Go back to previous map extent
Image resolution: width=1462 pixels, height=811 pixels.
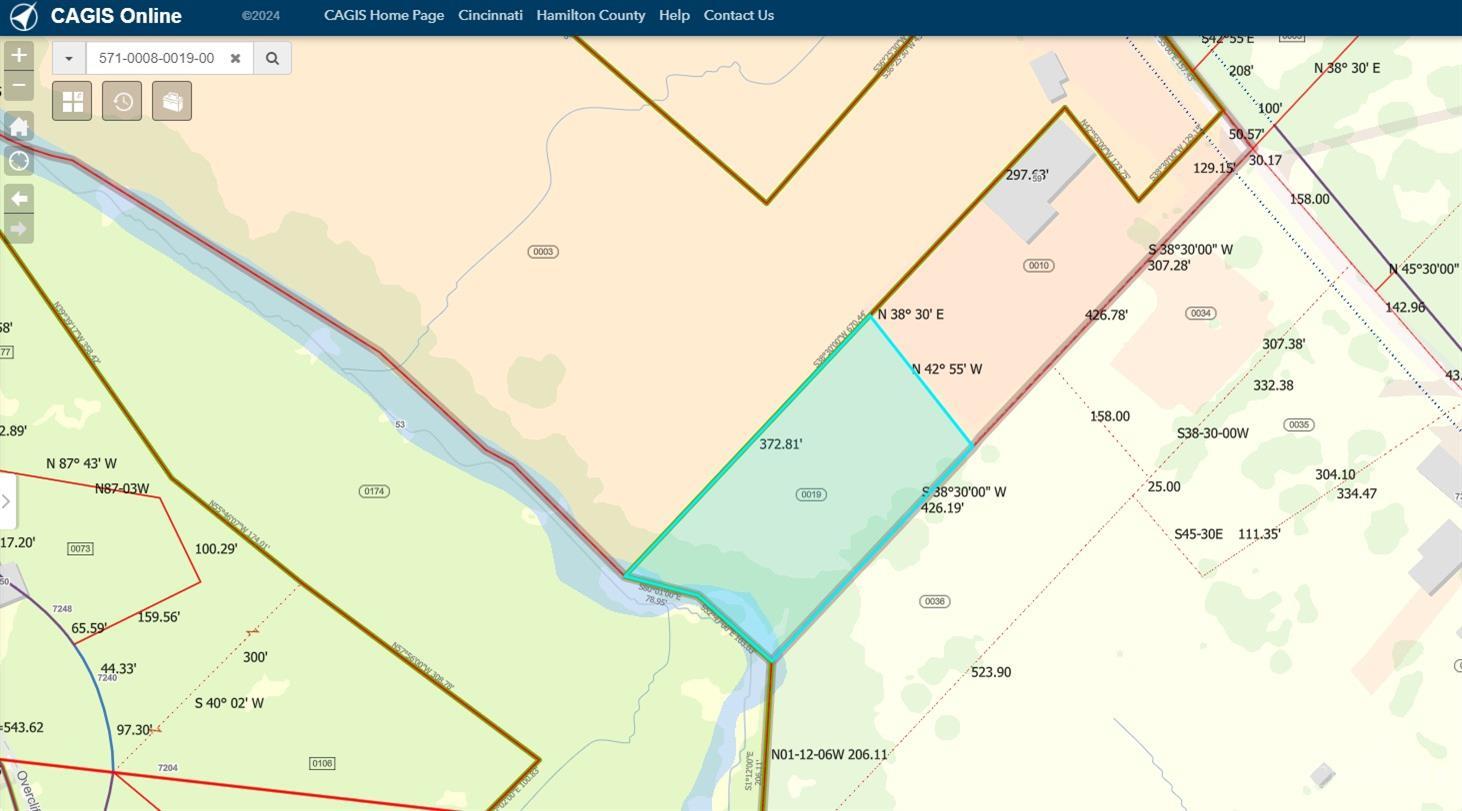(x=19, y=199)
